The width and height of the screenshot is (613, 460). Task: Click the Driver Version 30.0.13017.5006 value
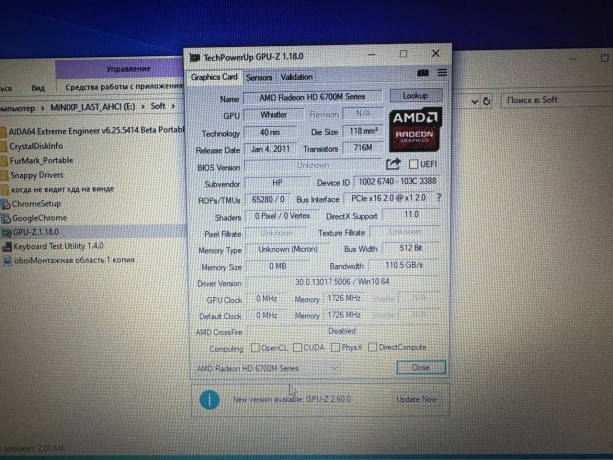click(x=342, y=282)
